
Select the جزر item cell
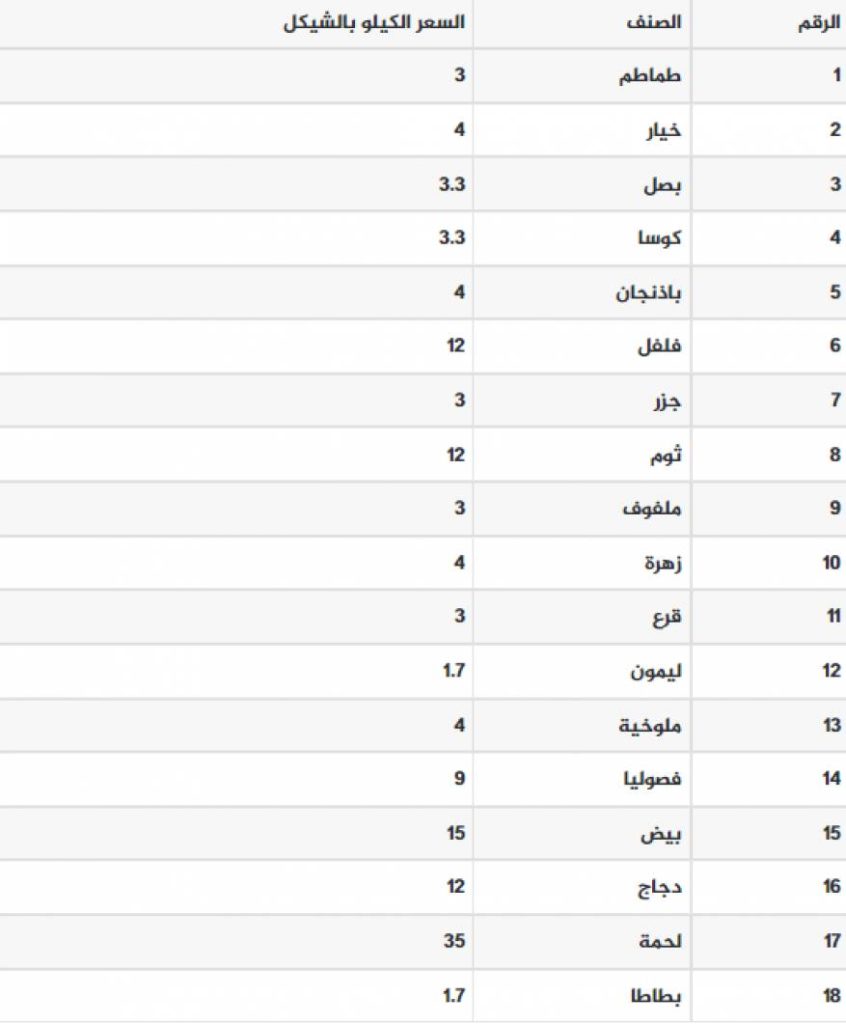[x=582, y=400]
